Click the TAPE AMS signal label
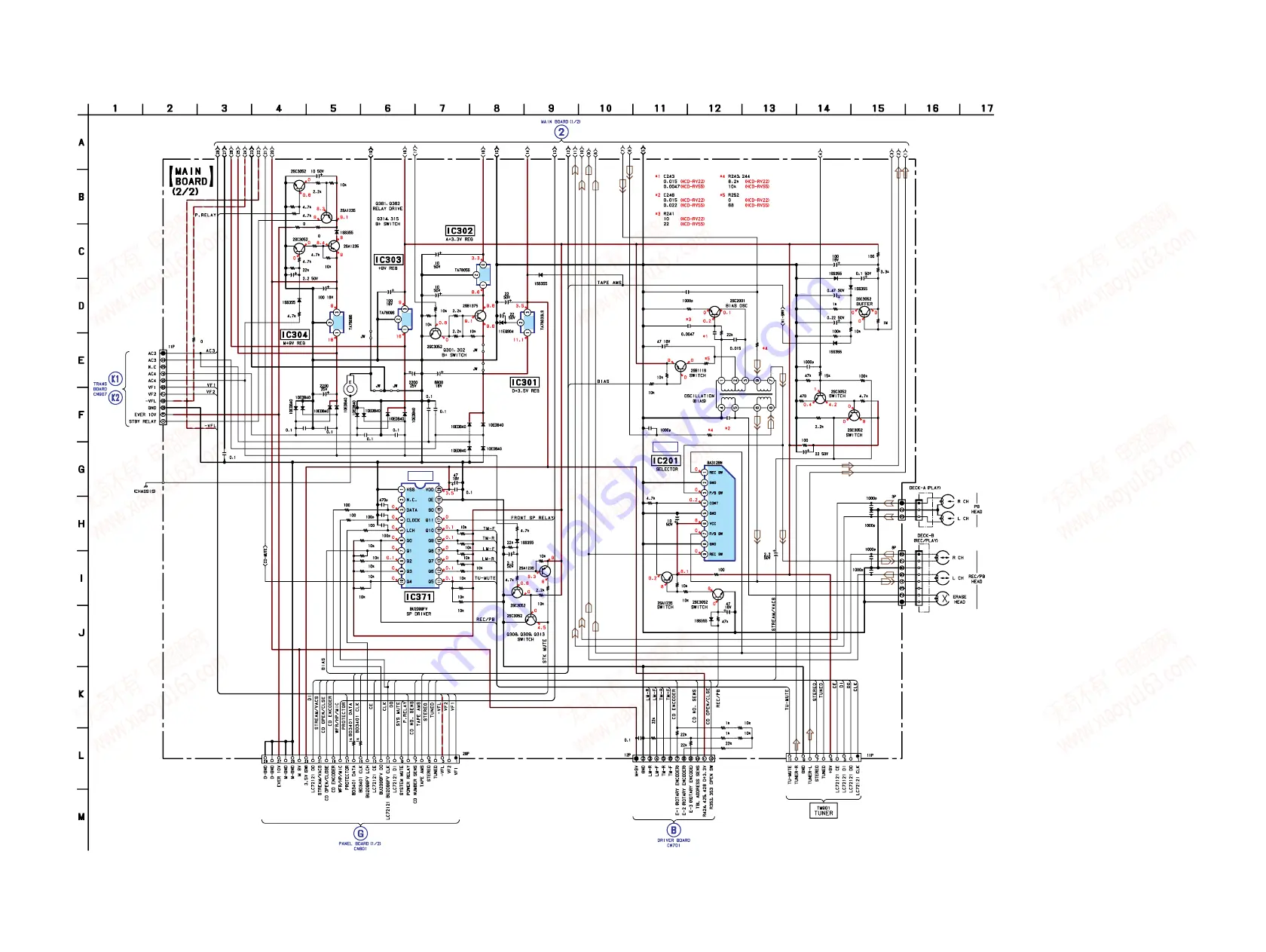This screenshot has width=1266, height=952. (x=610, y=283)
